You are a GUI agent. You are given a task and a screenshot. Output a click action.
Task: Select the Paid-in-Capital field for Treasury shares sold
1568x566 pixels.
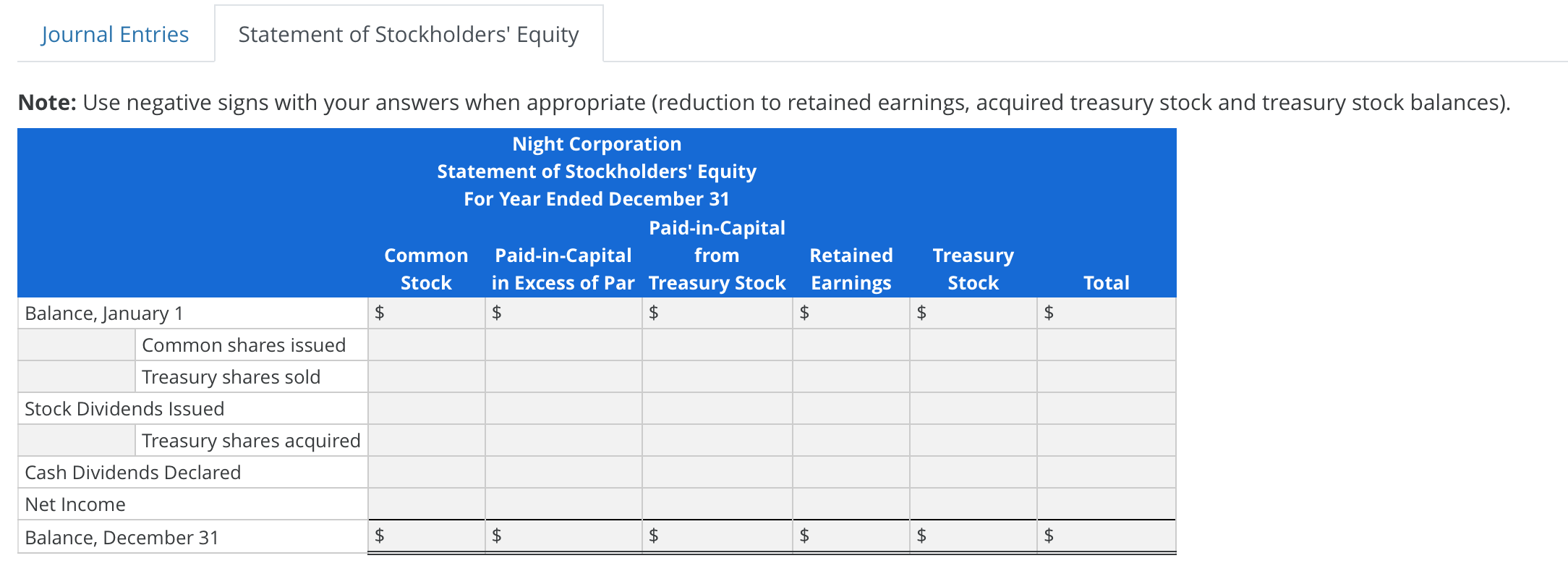pyautogui.click(x=564, y=376)
